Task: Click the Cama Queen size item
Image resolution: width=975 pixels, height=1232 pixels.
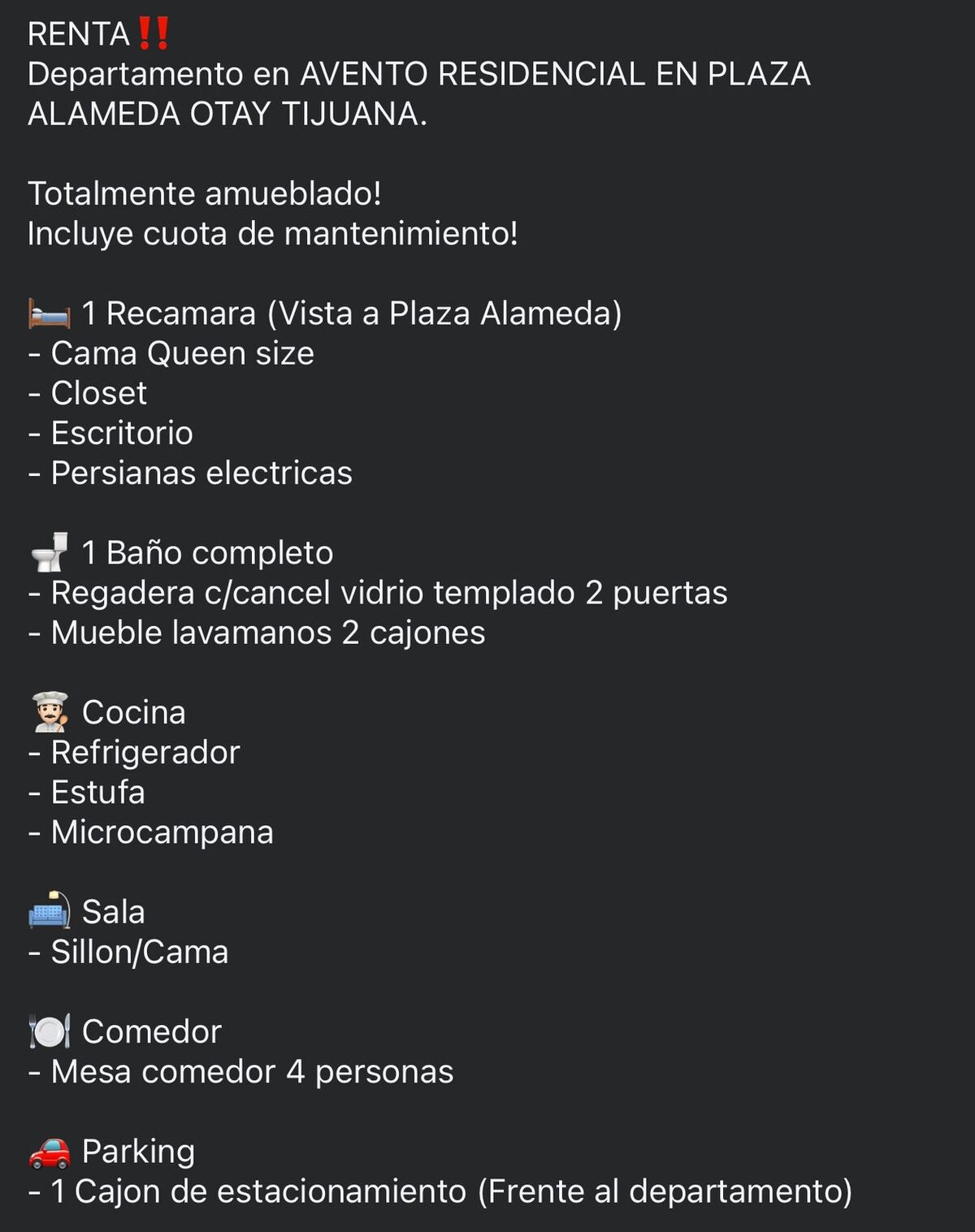Action: pyautogui.click(x=171, y=353)
